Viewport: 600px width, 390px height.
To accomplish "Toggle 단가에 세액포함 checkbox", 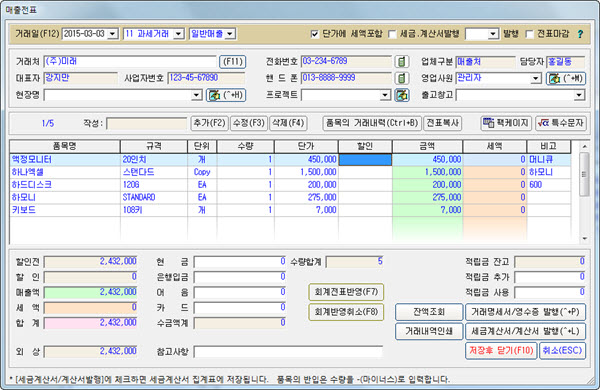I will [315, 34].
